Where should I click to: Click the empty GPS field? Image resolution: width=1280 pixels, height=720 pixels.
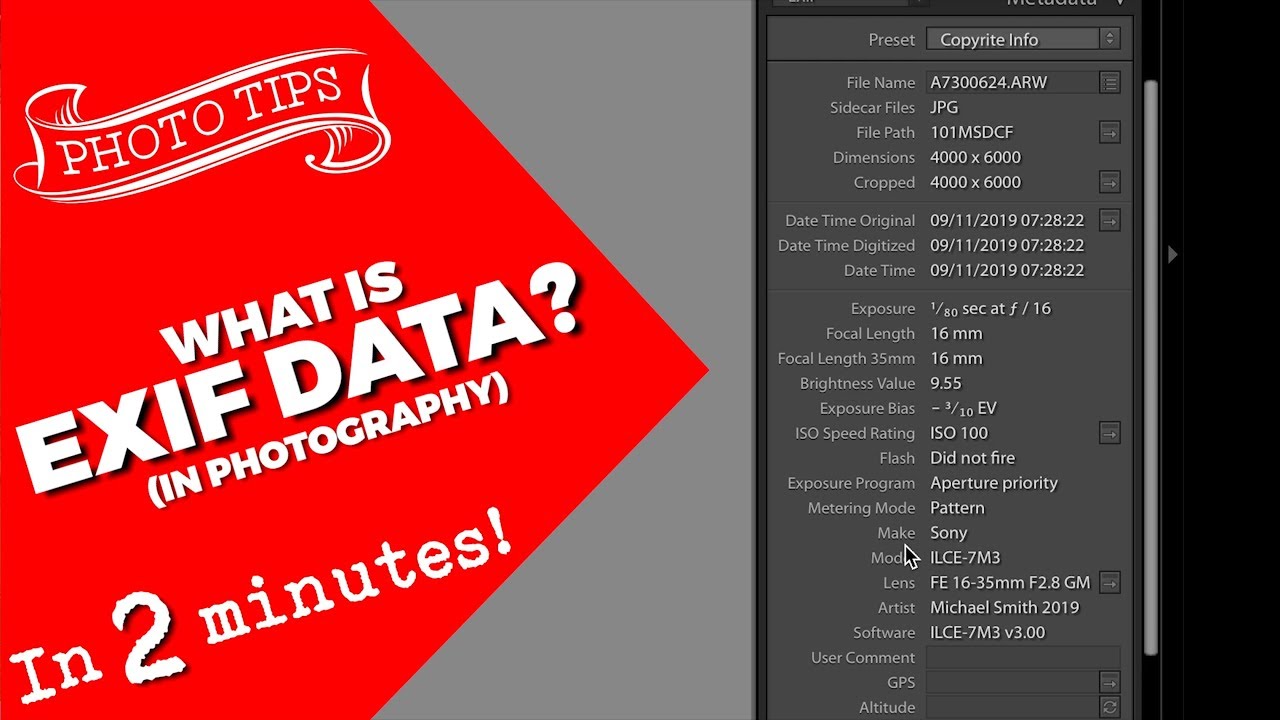click(1011, 682)
